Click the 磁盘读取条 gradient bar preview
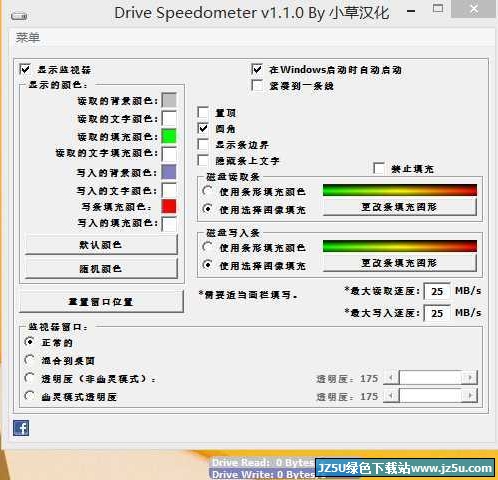Screen dimensions: 498x480 tap(400, 190)
